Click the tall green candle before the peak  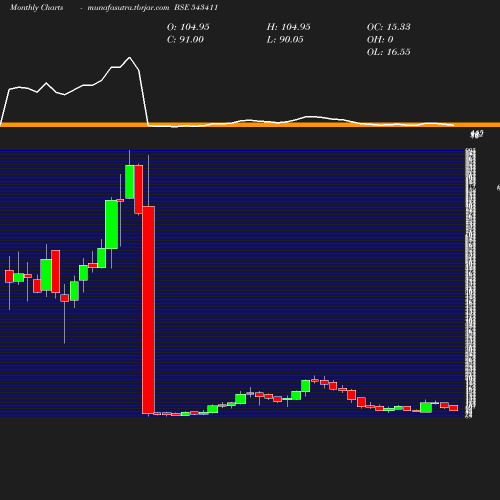click(111, 224)
